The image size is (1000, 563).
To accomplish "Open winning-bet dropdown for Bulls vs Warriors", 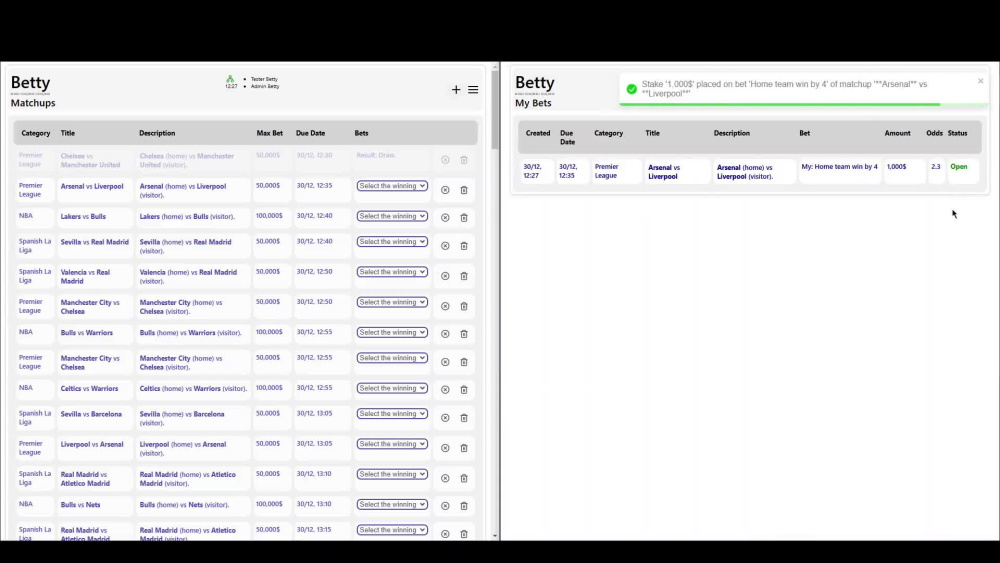I will pos(392,332).
